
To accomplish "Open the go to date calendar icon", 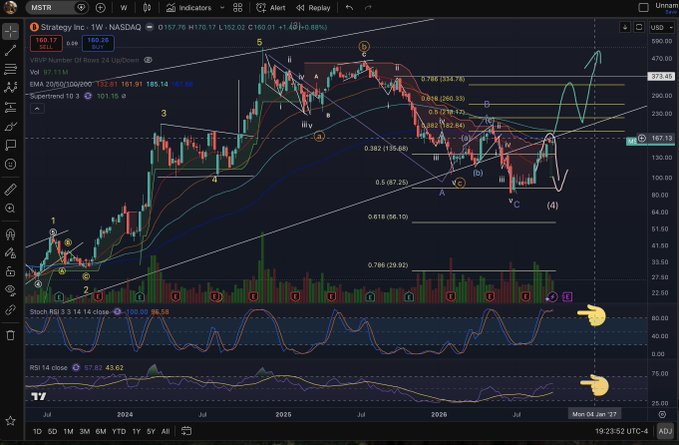I will point(186,431).
